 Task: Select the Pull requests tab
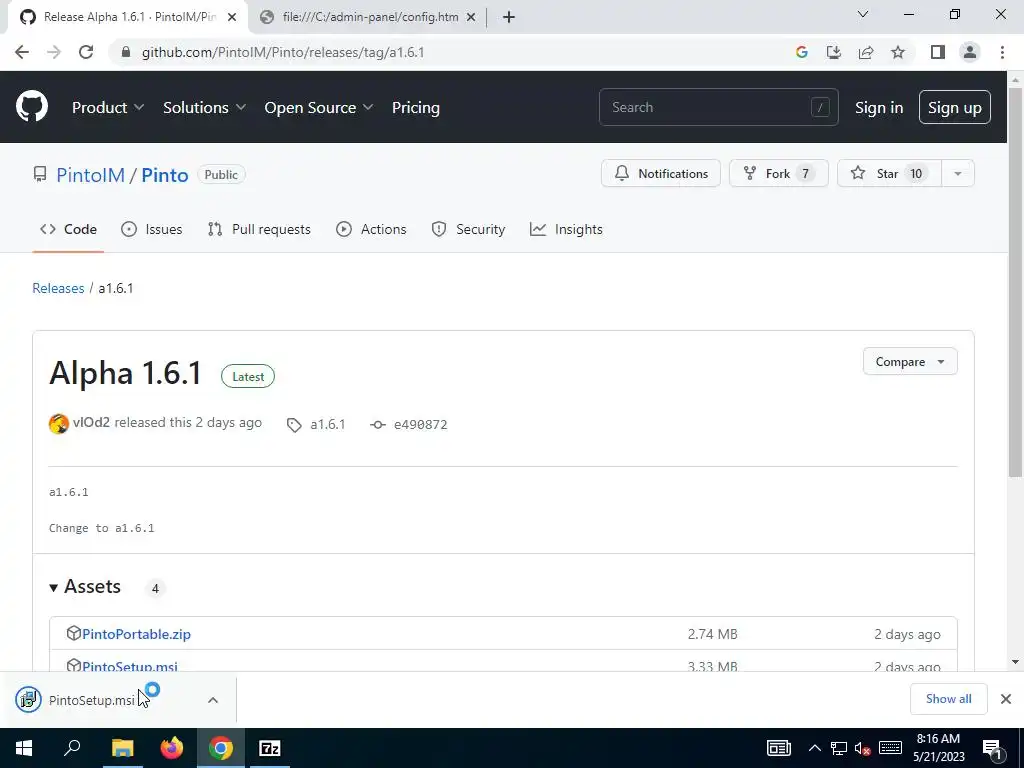259,229
